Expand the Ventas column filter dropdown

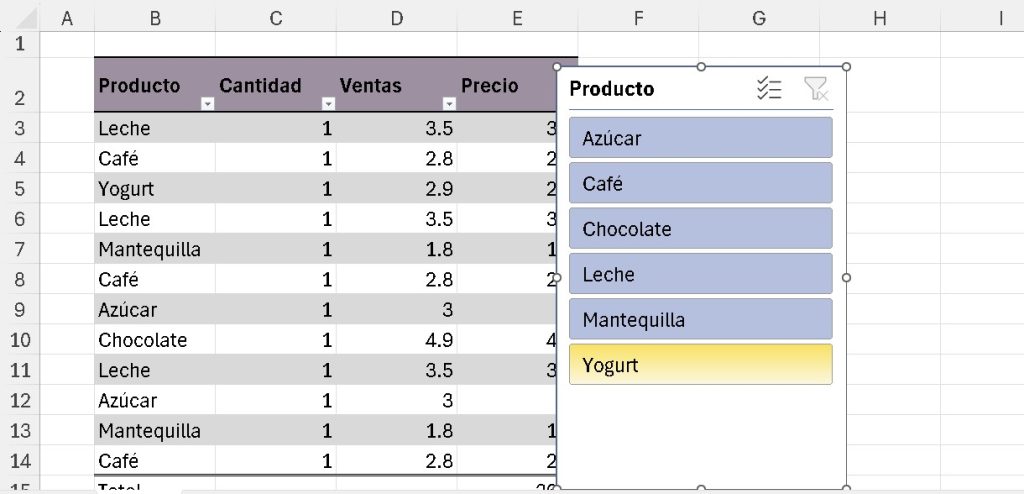click(449, 104)
